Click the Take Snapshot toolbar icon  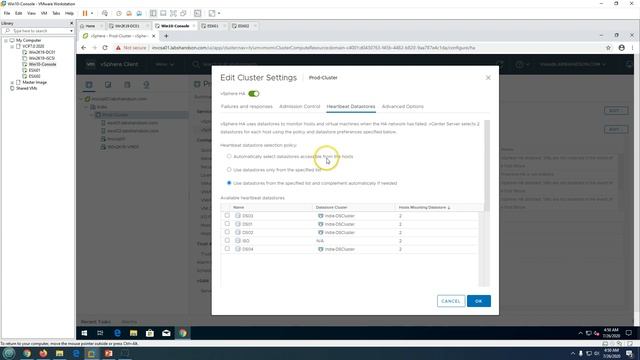[119, 13]
